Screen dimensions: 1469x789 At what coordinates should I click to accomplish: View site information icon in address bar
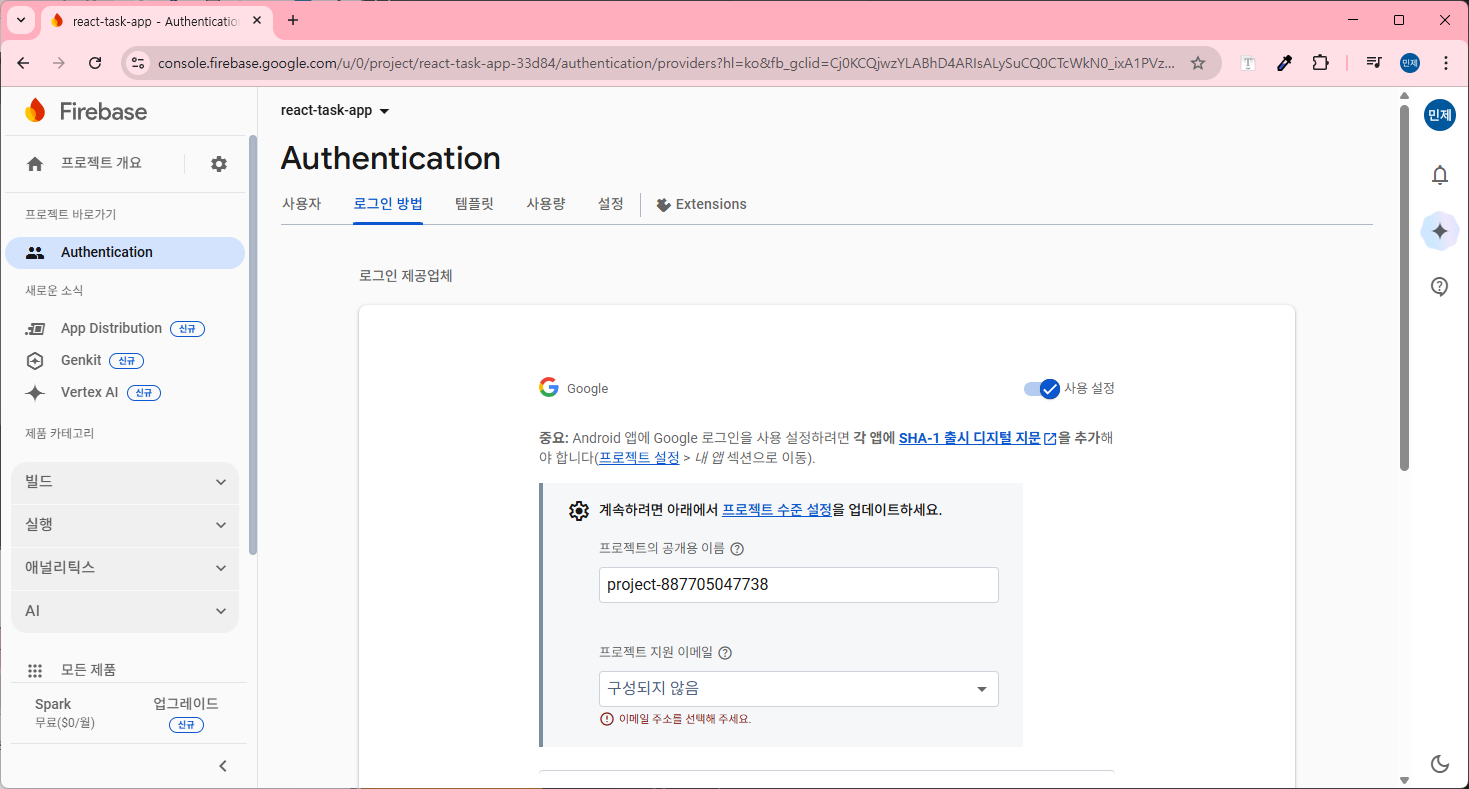point(138,63)
